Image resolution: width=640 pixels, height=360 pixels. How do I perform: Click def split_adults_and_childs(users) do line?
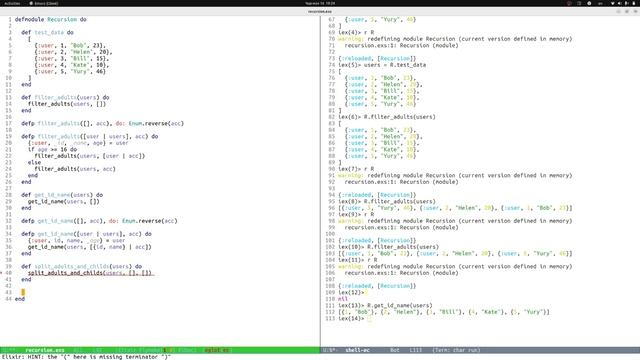pyautogui.click(x=82, y=266)
